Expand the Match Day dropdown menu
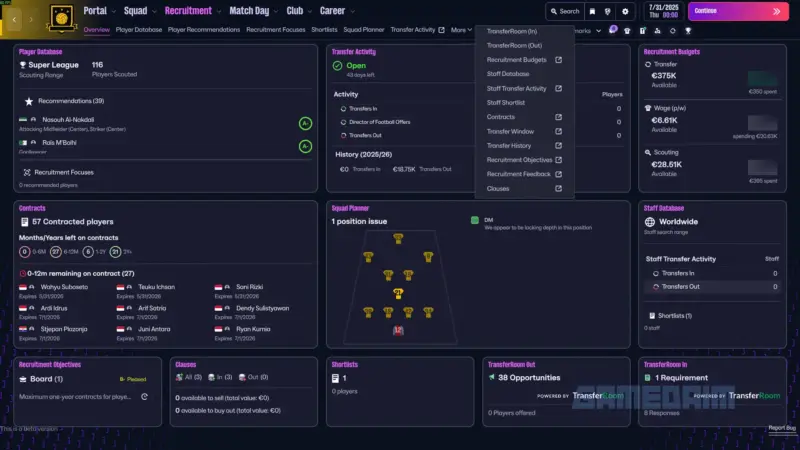Image resolution: width=800 pixels, height=450 pixels. tap(252, 11)
